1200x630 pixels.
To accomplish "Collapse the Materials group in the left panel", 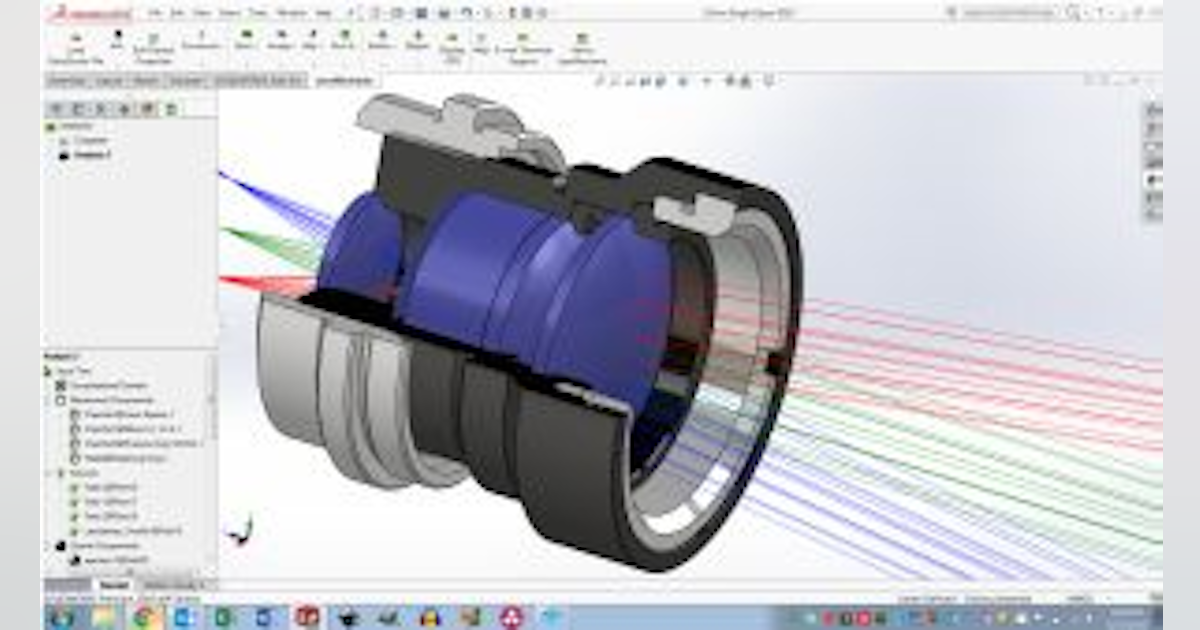I will 47,471.
